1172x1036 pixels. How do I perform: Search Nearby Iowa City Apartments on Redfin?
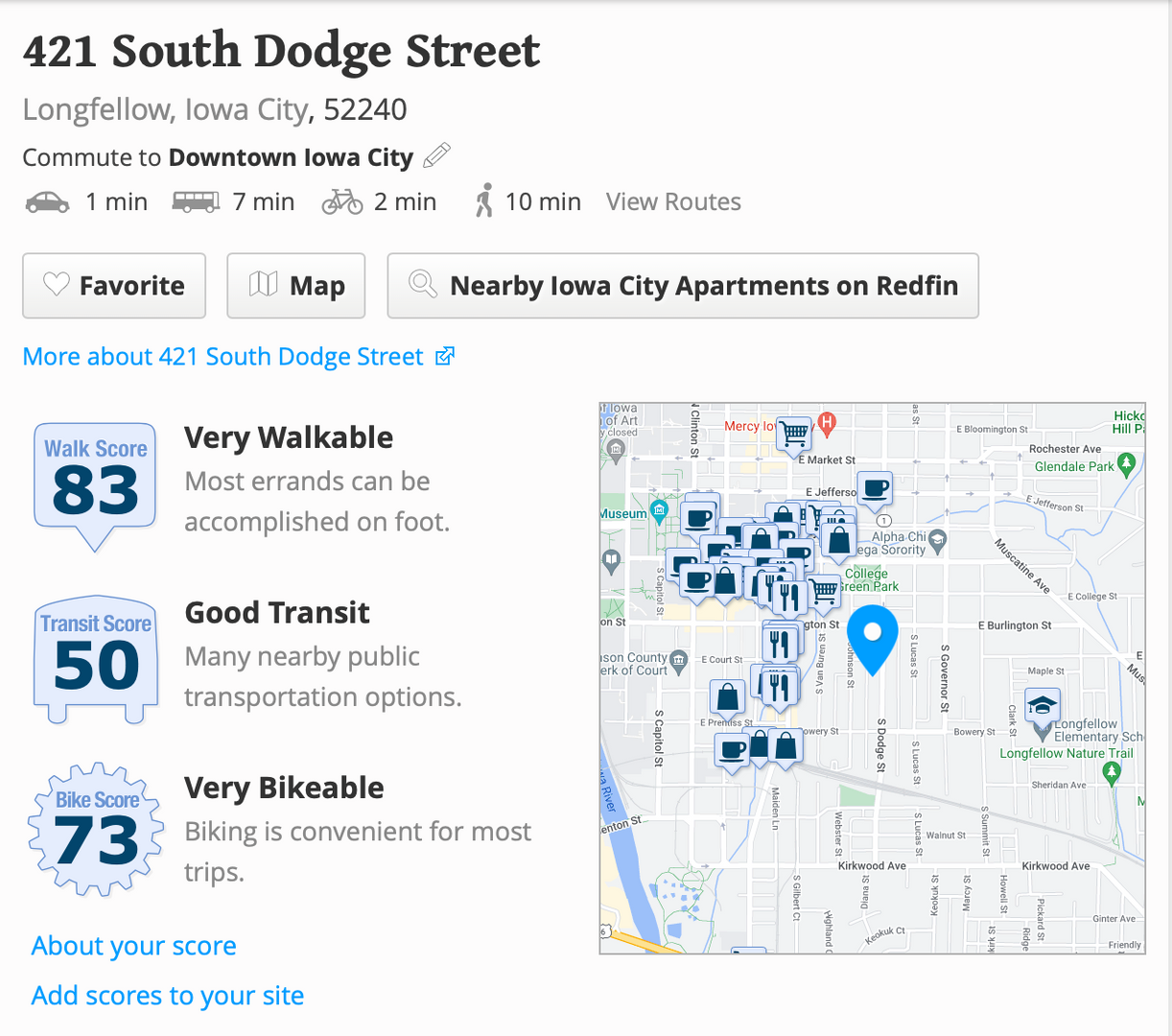[x=683, y=286]
